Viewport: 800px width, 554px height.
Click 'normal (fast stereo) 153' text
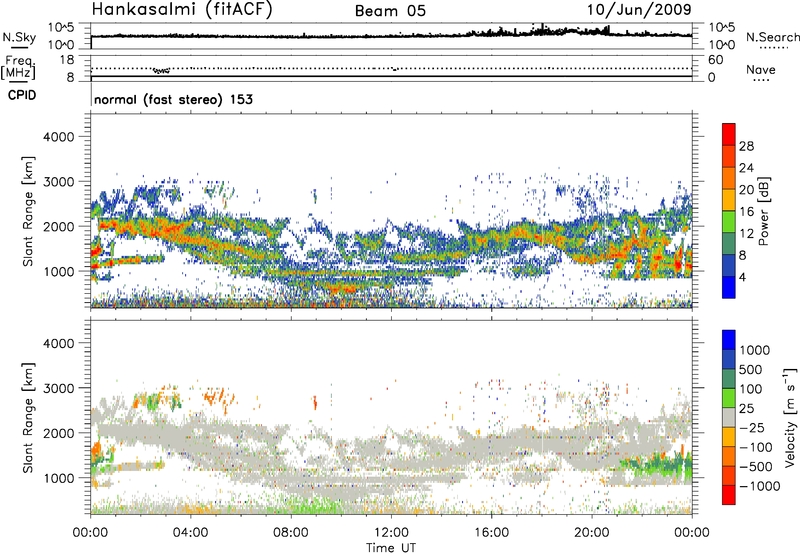pos(173,99)
